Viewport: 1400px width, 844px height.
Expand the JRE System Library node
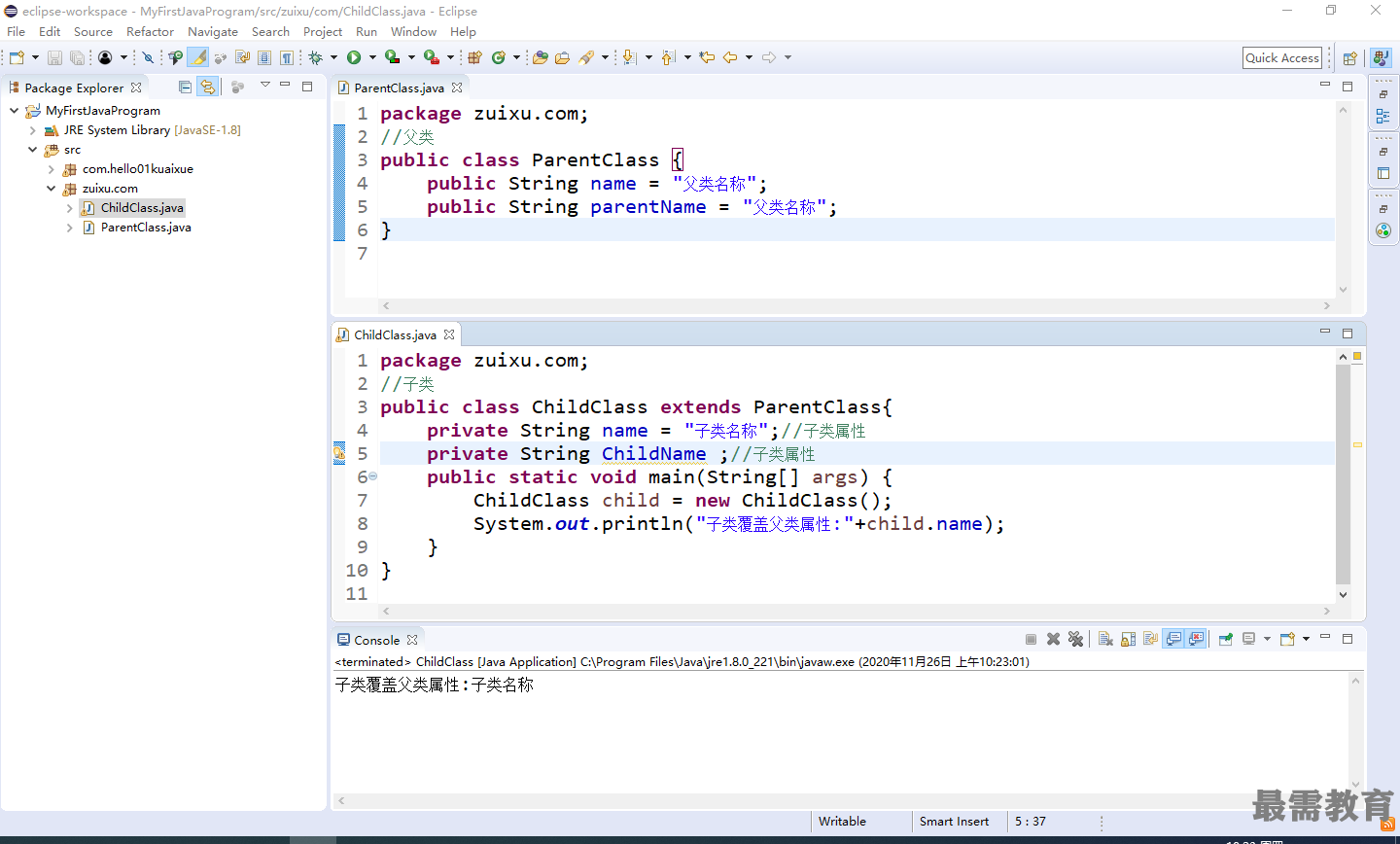32,130
